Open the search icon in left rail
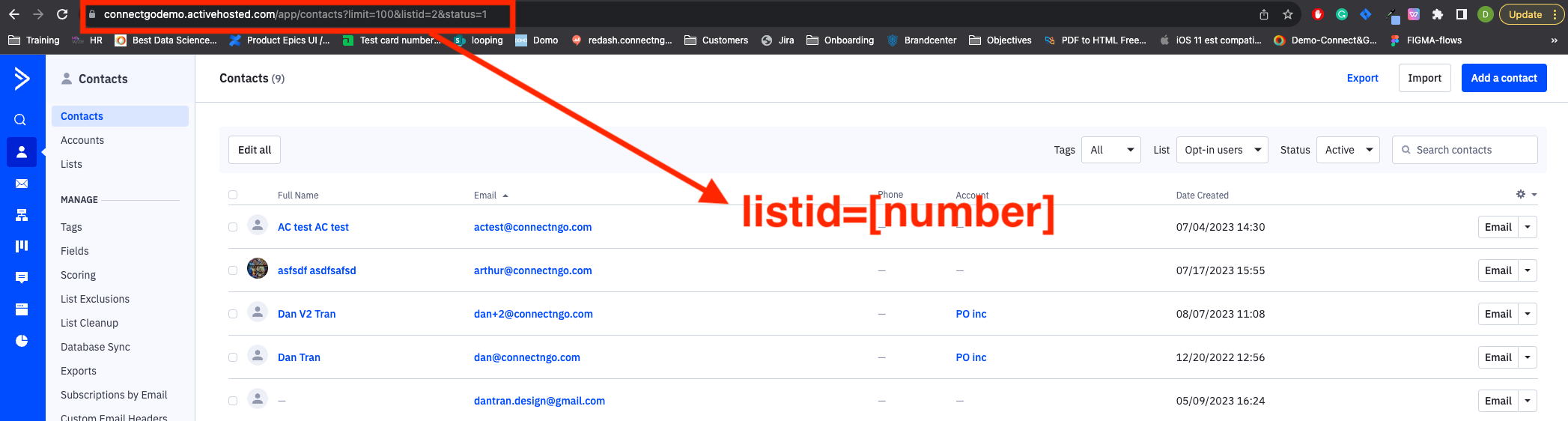Image resolution: width=1568 pixels, height=421 pixels. point(21,120)
